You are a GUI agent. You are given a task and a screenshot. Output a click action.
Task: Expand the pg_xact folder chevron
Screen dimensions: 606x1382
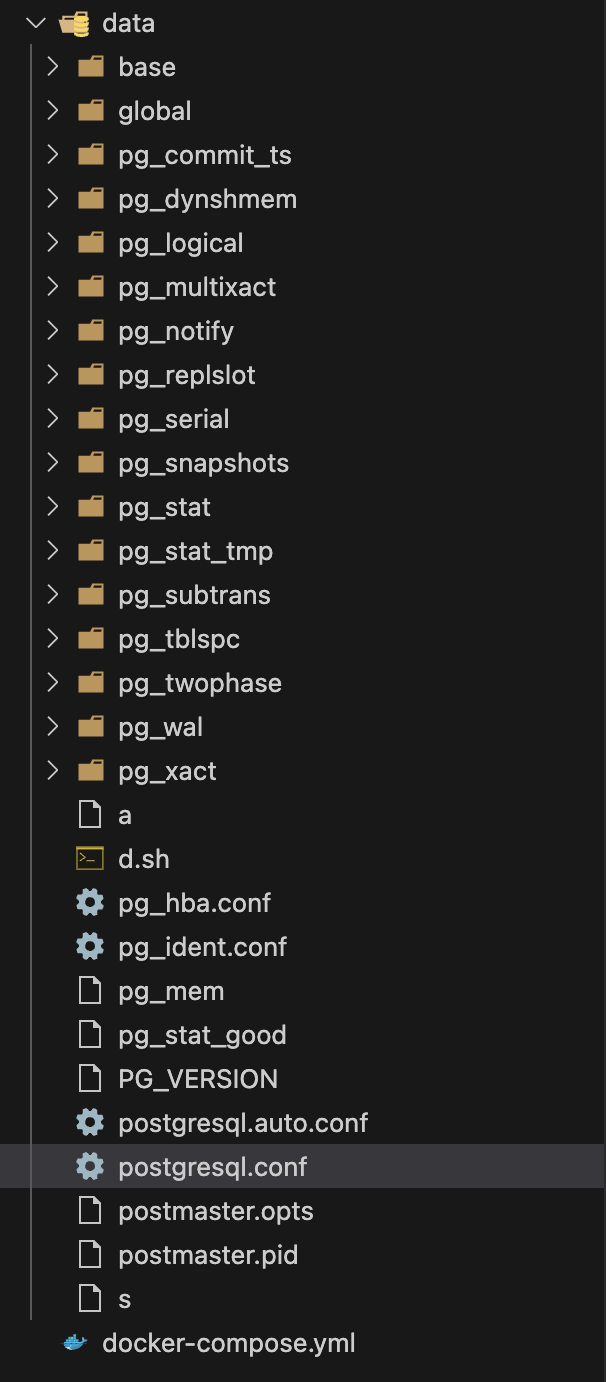click(x=53, y=771)
